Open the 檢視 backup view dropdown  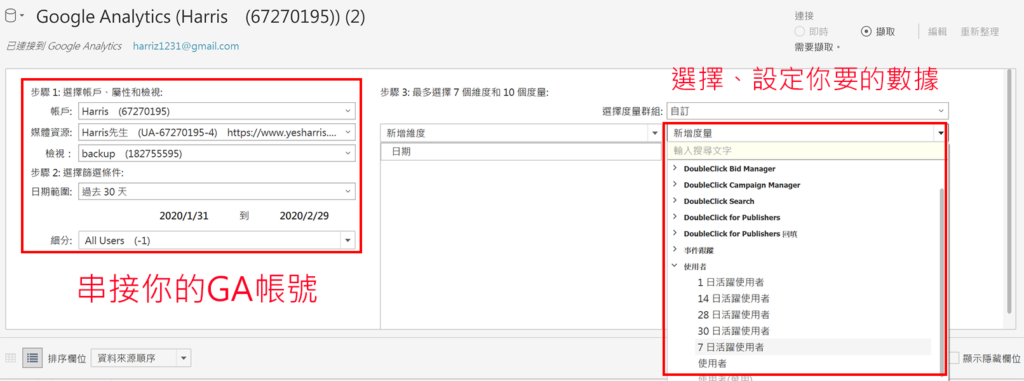217,154
